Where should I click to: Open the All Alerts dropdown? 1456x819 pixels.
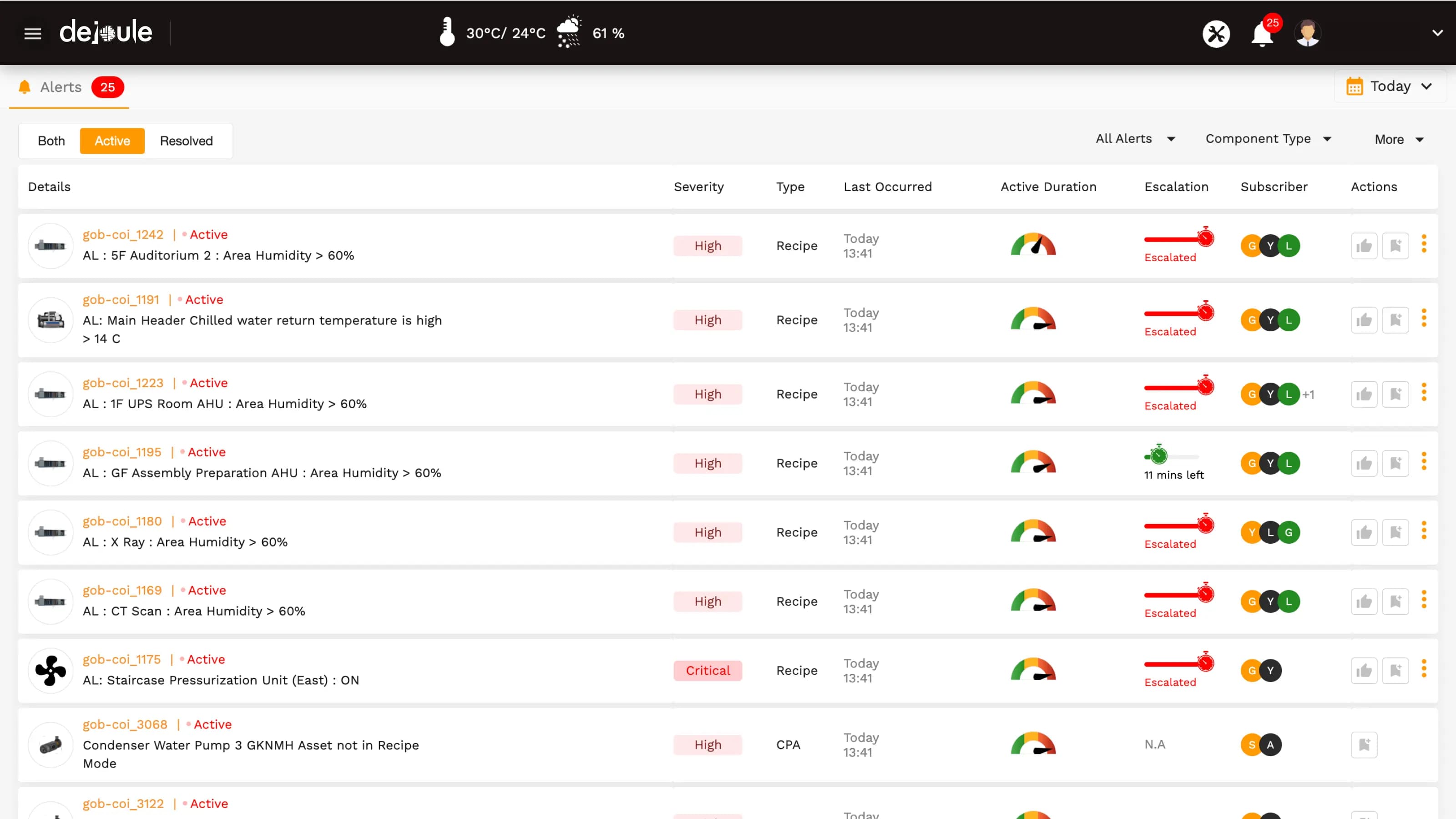[x=1134, y=138]
